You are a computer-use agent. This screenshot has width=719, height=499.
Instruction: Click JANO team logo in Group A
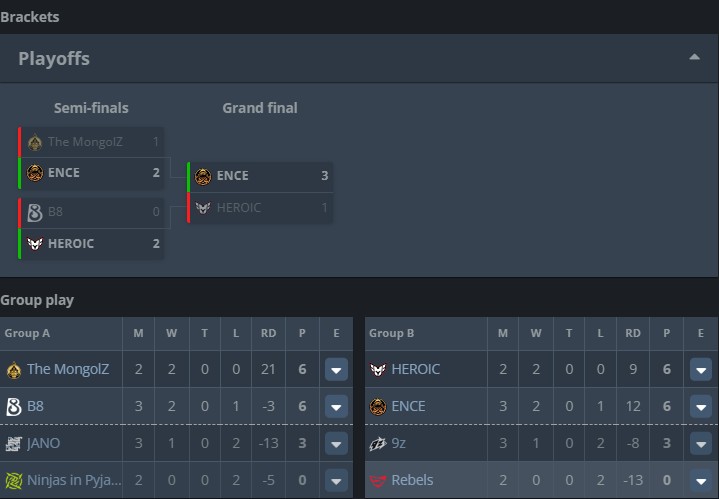click(14, 443)
